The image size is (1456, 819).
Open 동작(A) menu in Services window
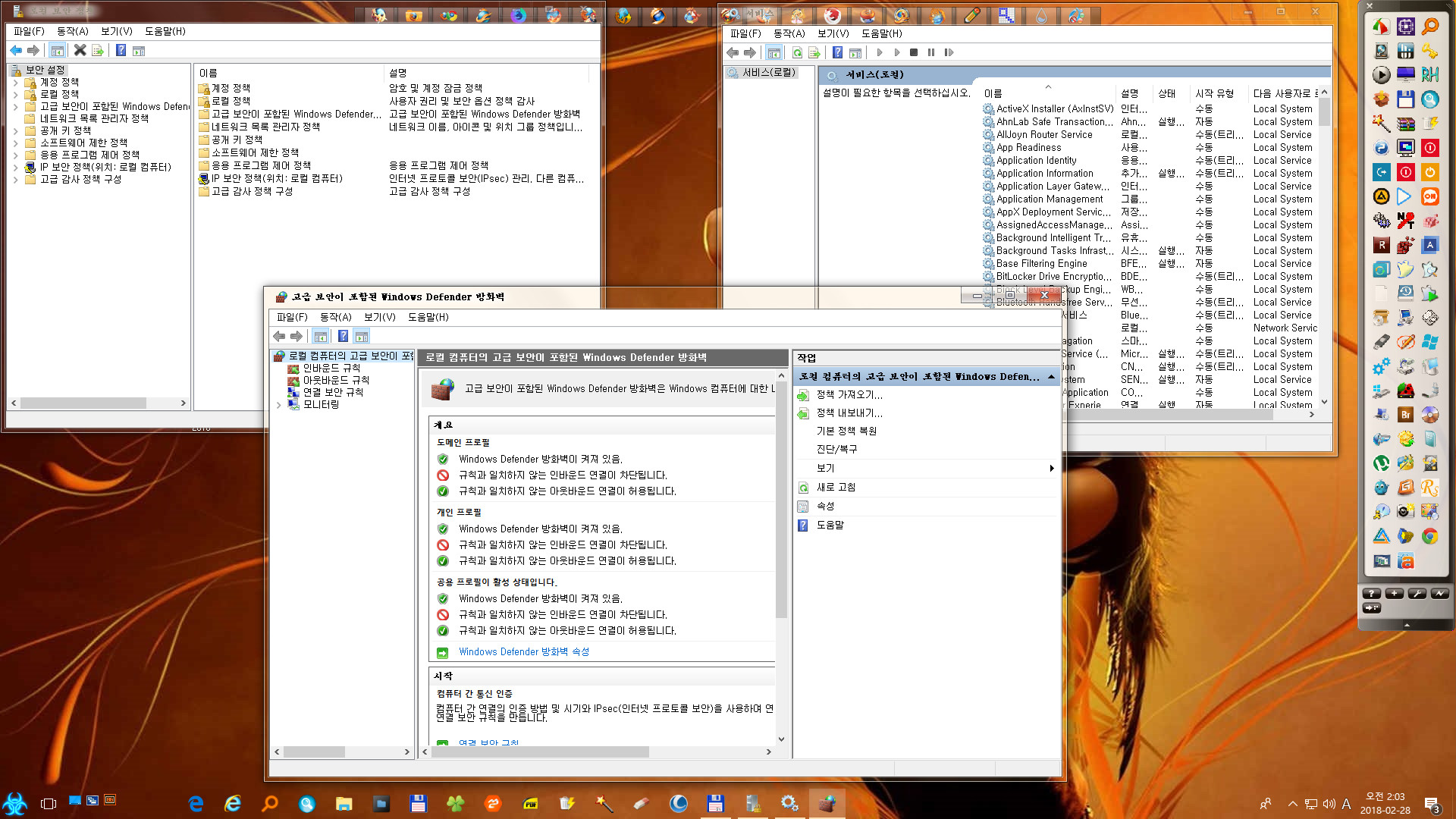coord(789,33)
